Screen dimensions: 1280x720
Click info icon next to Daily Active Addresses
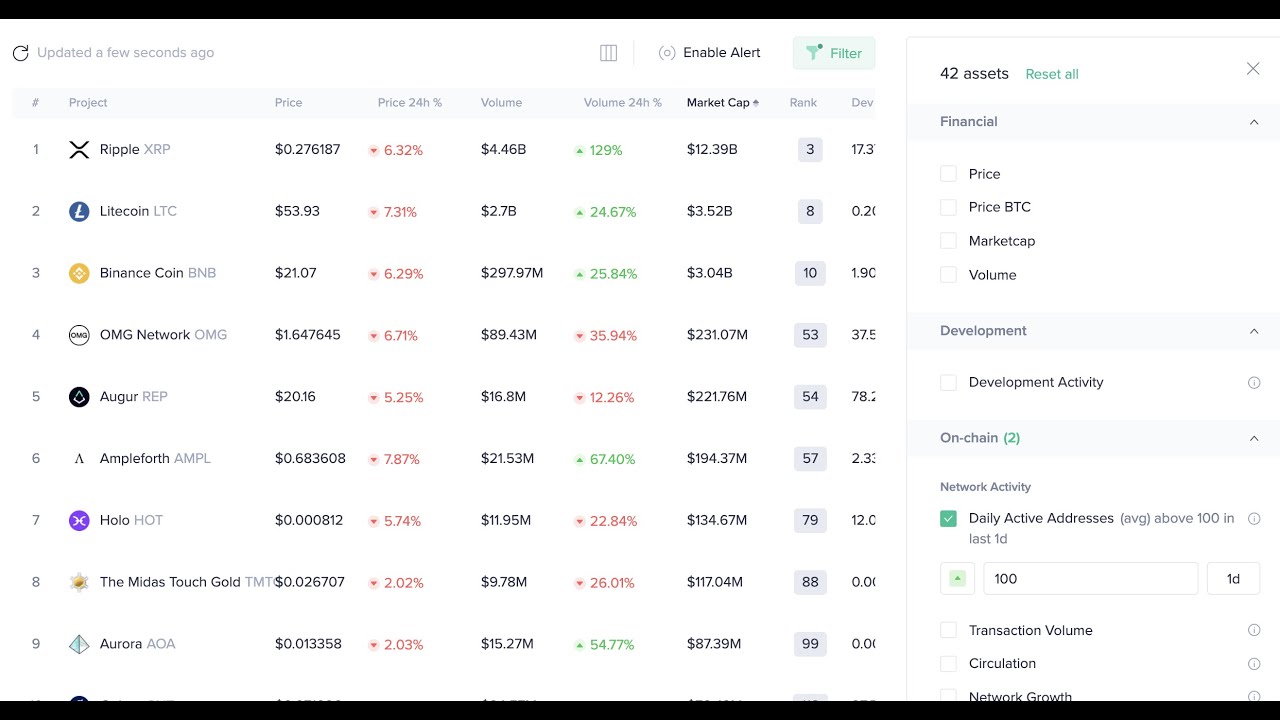coord(1254,519)
